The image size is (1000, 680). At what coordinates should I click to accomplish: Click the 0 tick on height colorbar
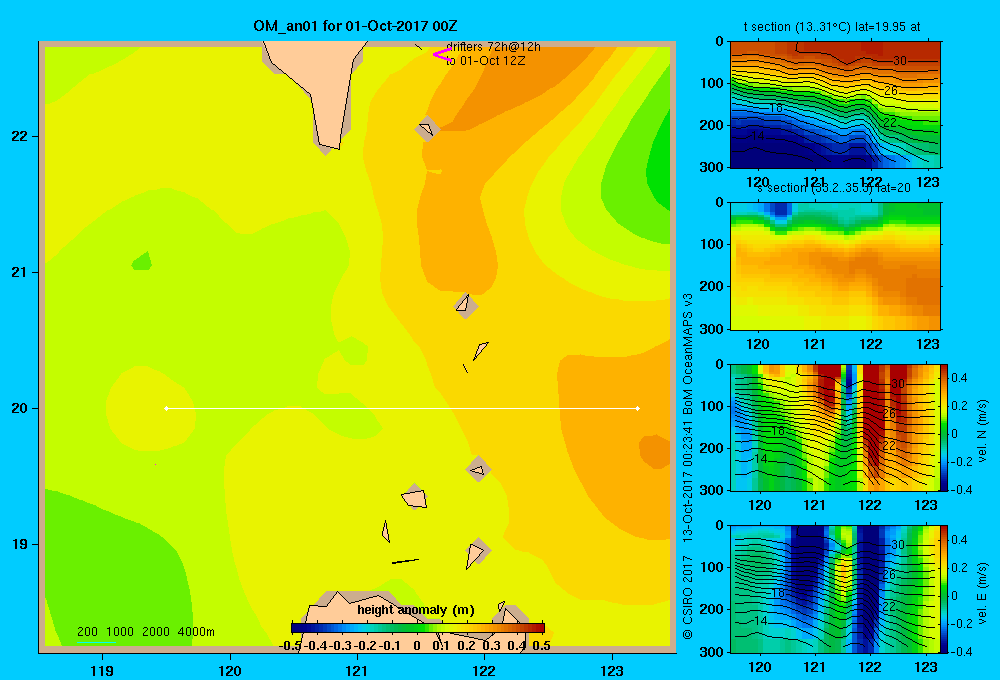416,646
